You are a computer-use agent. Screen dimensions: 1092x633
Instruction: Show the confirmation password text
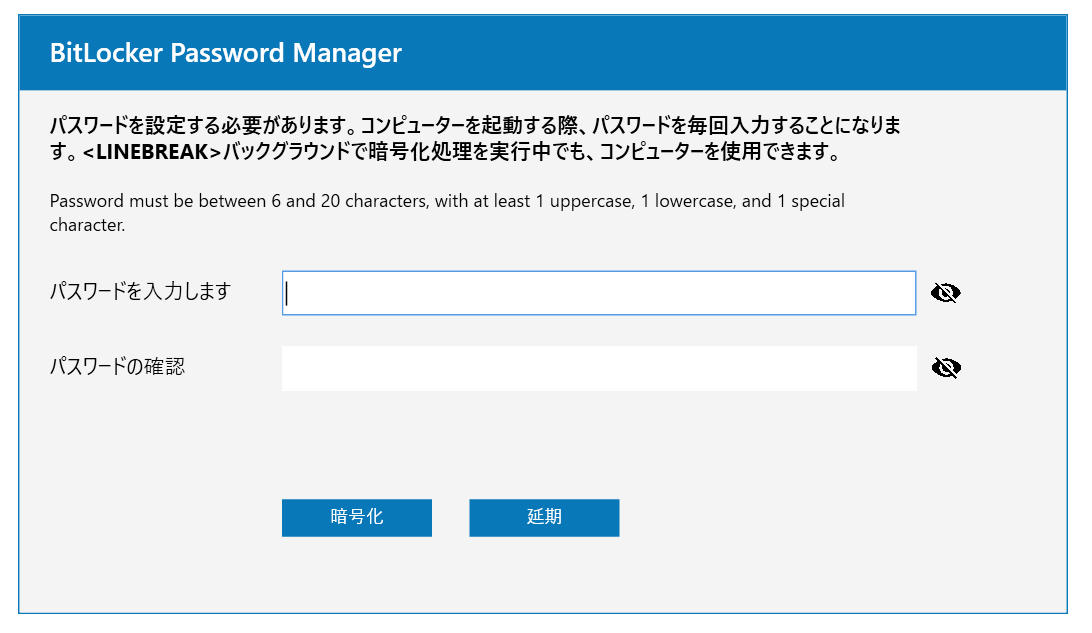[x=945, y=368]
